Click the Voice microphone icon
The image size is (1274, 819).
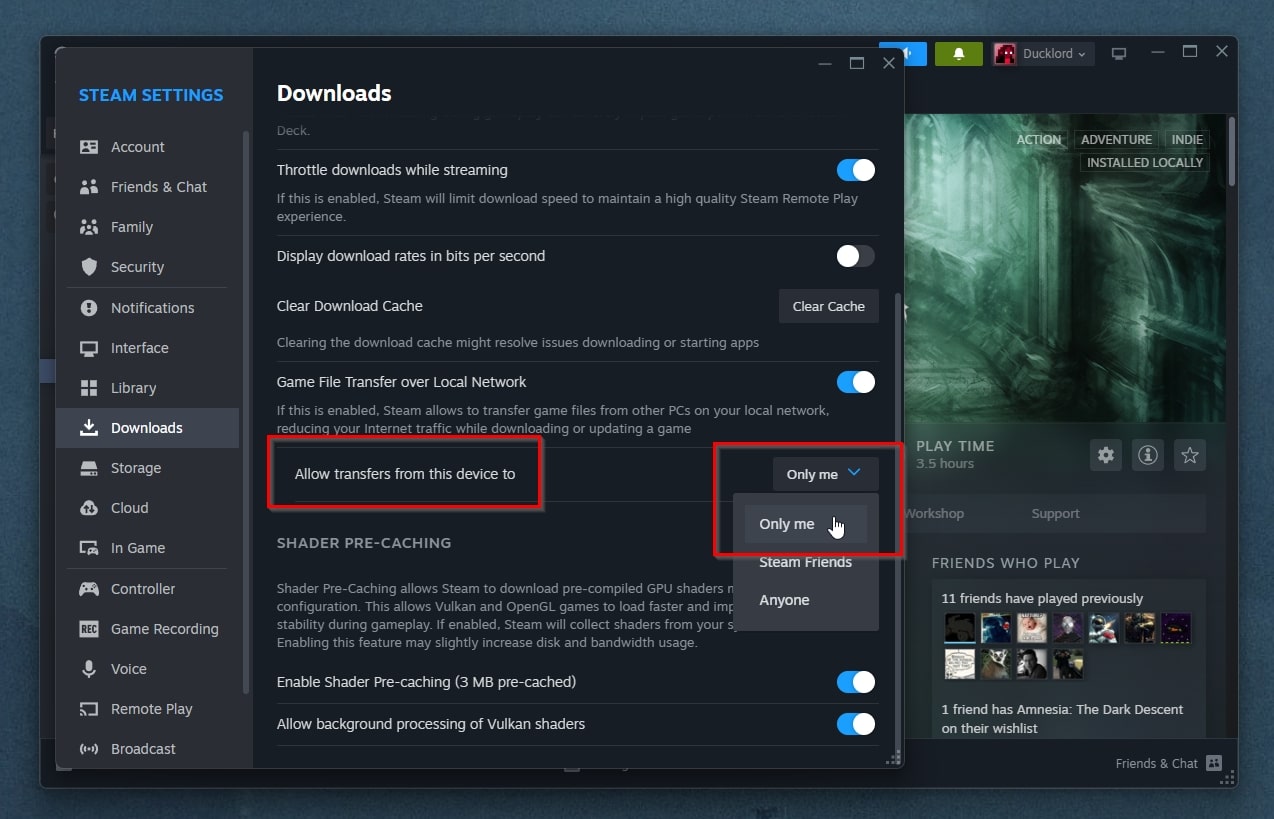[x=89, y=669]
